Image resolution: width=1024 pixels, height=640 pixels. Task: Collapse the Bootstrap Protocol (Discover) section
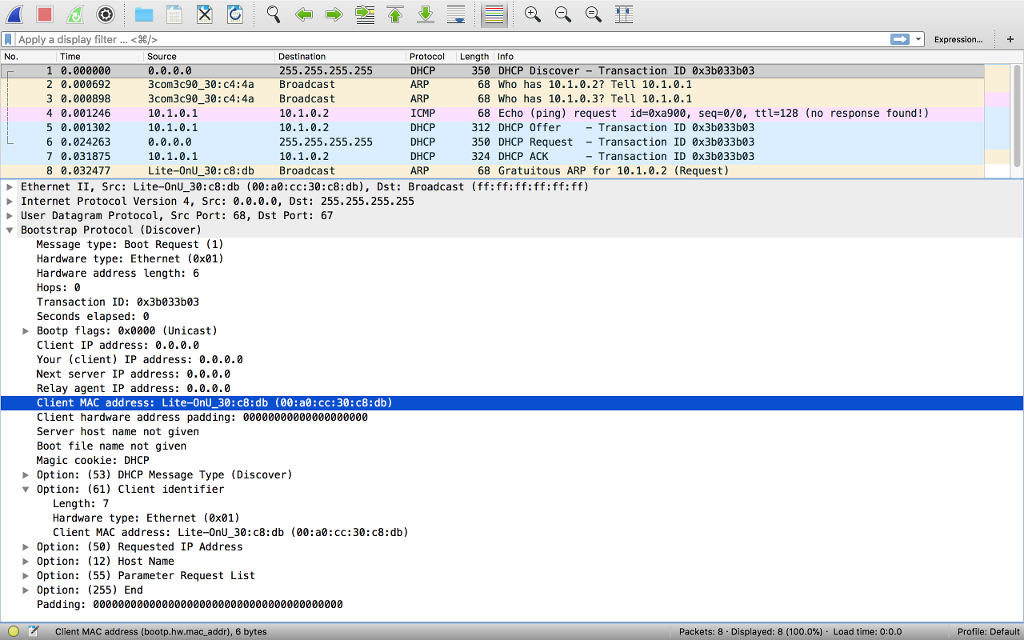10,229
